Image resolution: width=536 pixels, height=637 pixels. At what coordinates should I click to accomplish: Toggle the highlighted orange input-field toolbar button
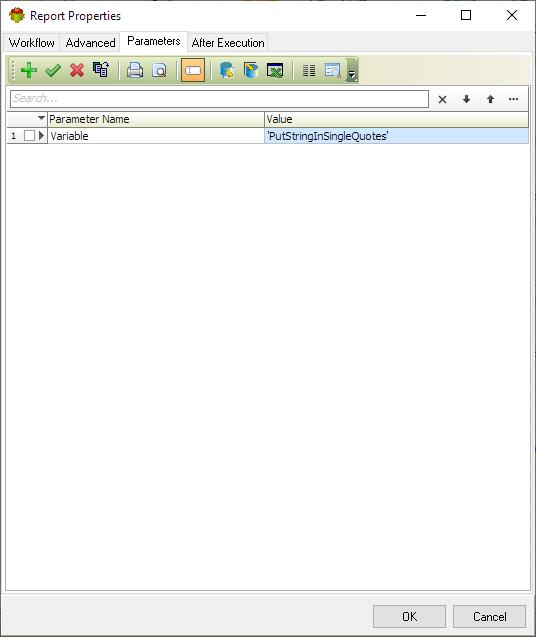click(193, 70)
